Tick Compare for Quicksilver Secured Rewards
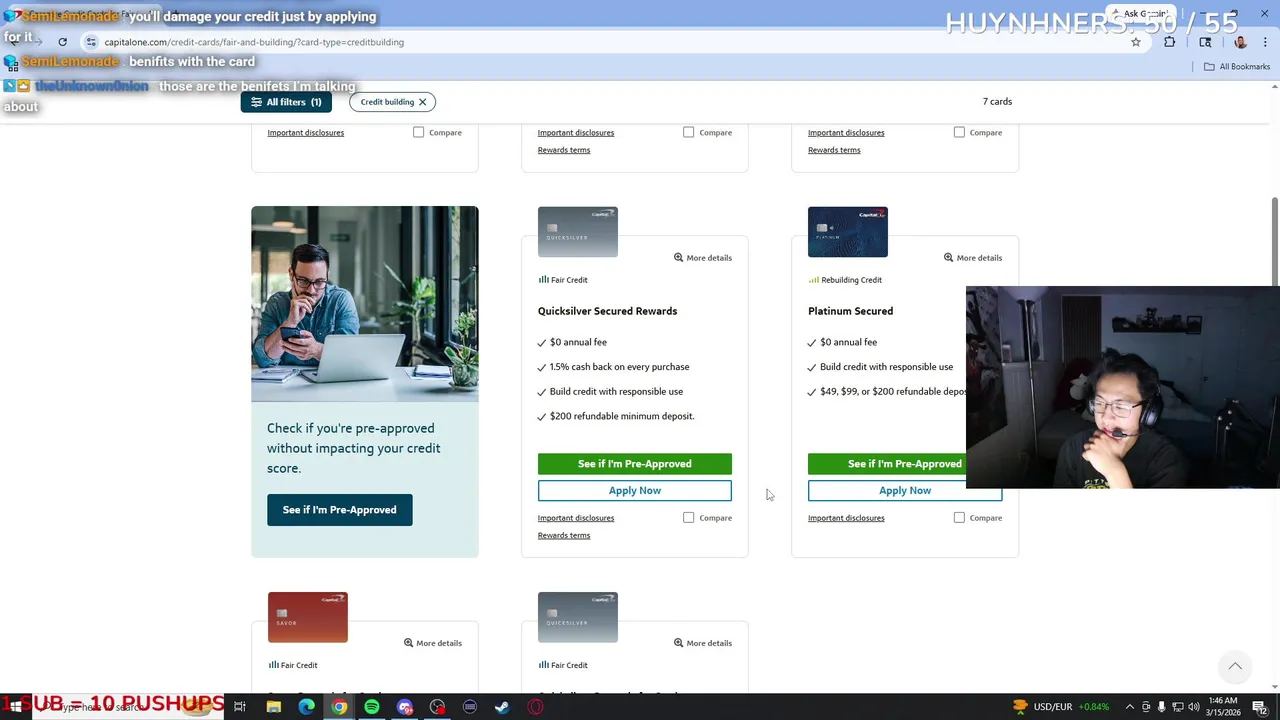1280x720 pixels. pos(689,518)
